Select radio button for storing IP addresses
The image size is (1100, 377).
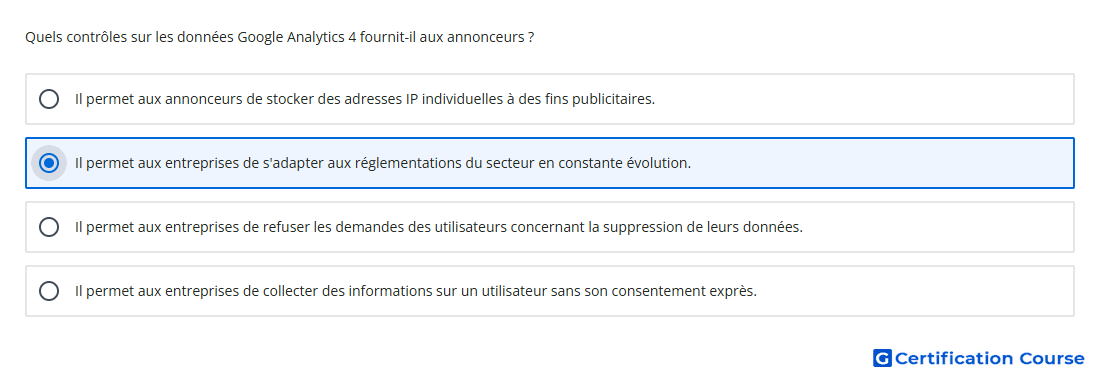click(x=49, y=99)
